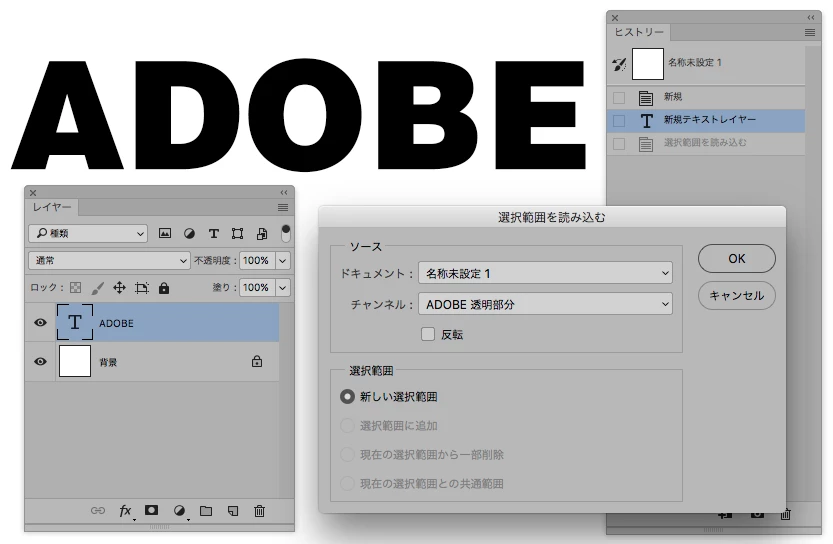Hide the 背景 layer
This screenshot has width=833, height=544.
(x=40, y=361)
